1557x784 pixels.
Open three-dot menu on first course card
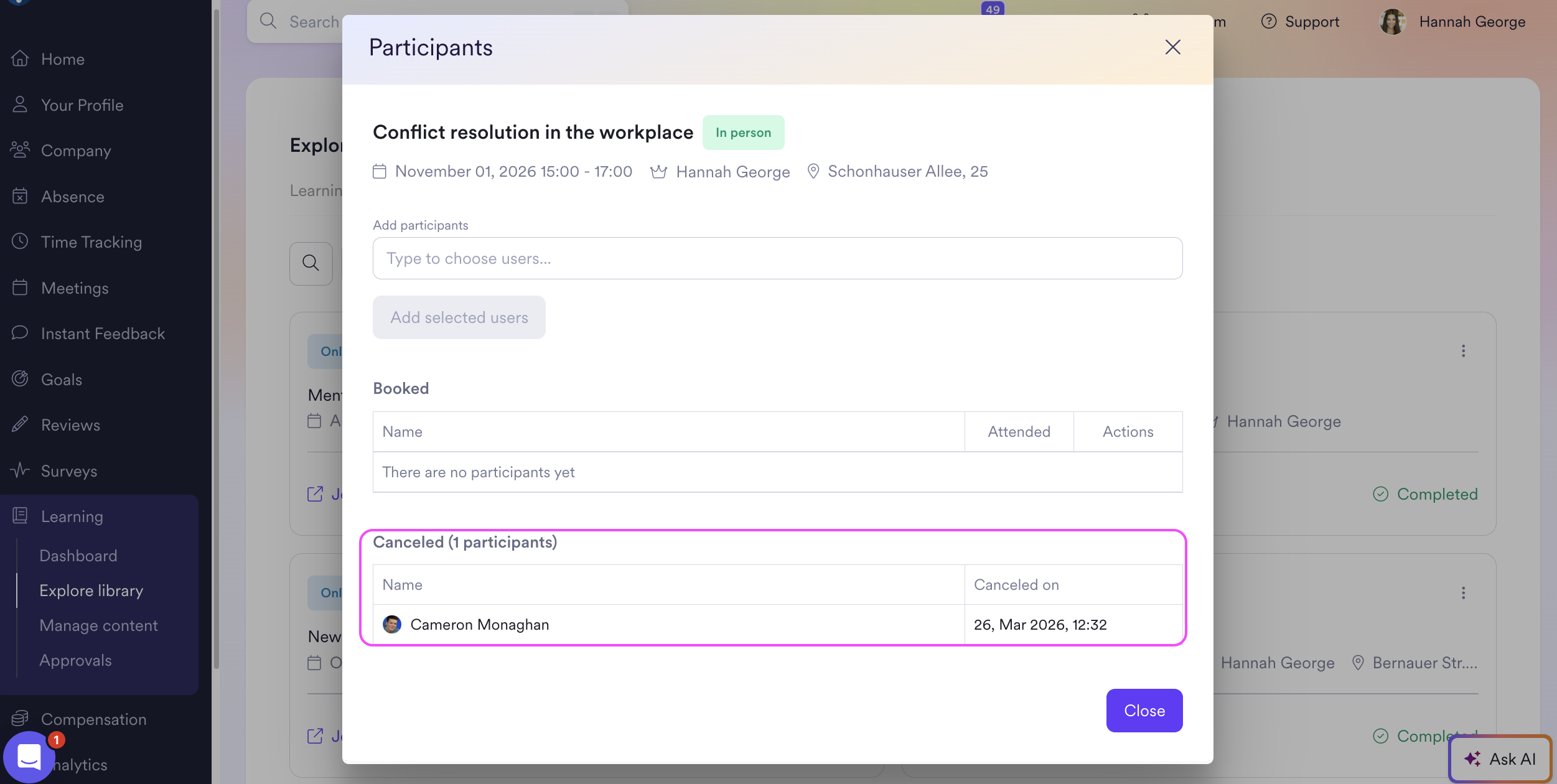point(1463,351)
